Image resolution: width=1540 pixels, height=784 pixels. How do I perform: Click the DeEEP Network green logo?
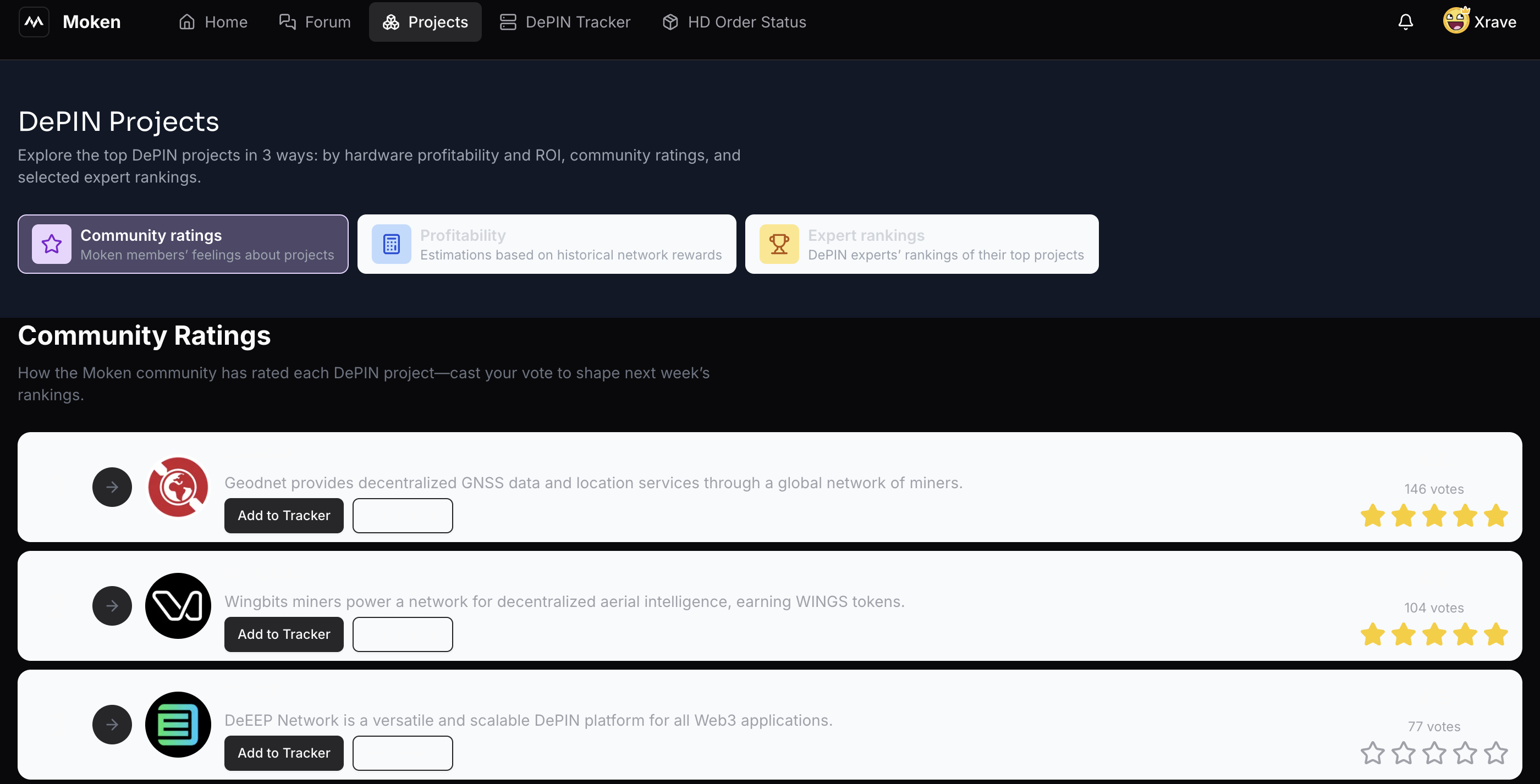tap(178, 725)
